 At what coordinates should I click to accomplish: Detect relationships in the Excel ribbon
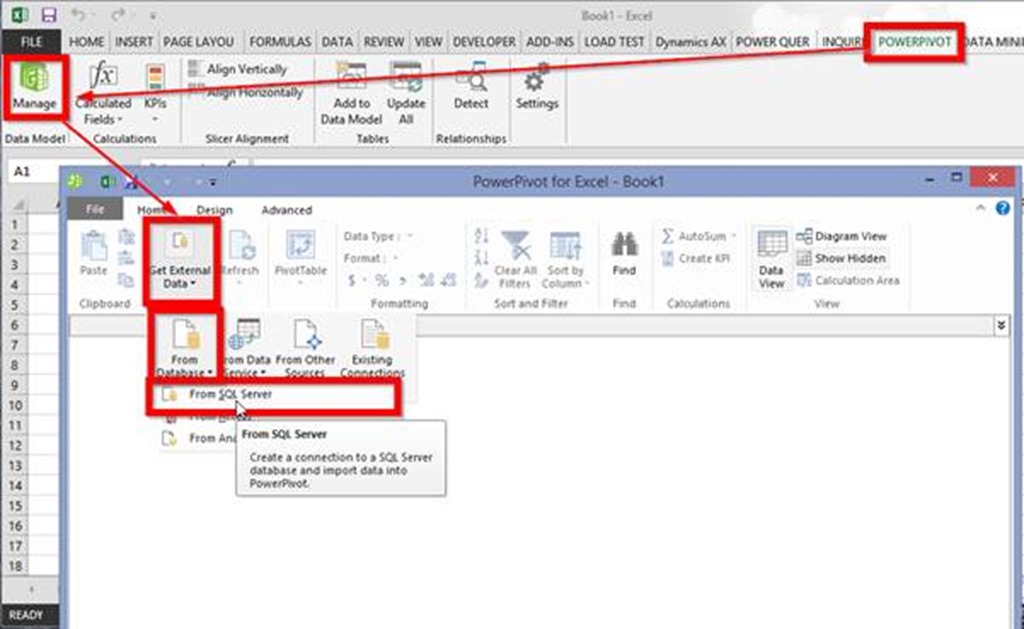tap(471, 87)
